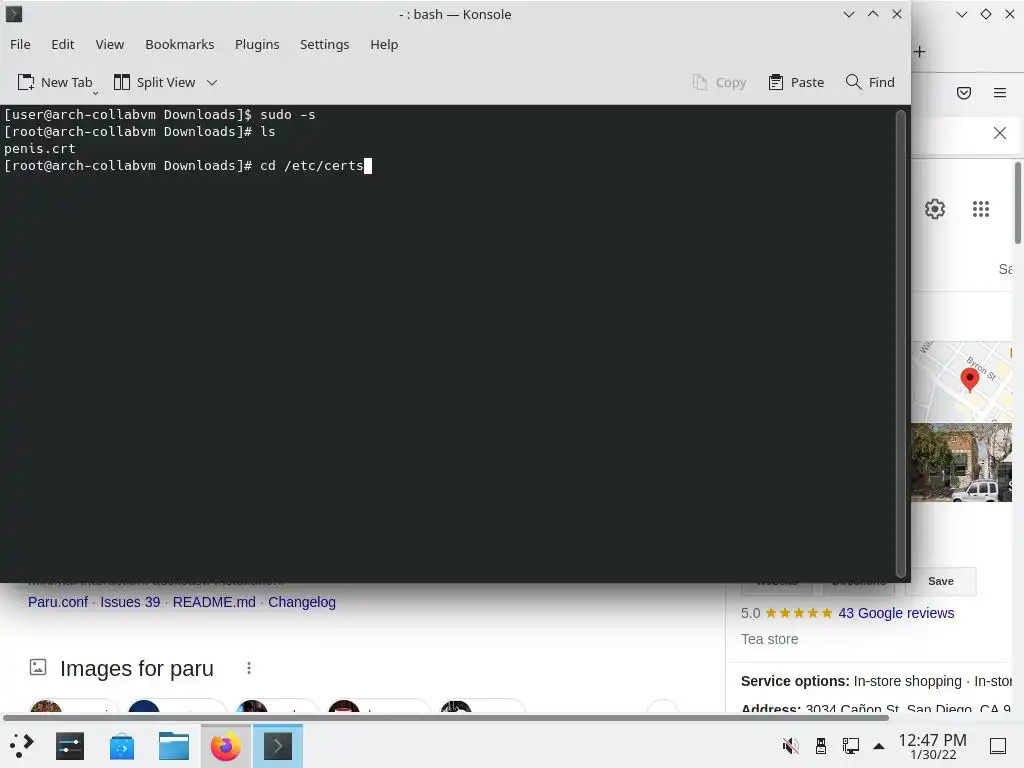Click the muted volume tray icon
This screenshot has width=1024, height=768.
click(791, 746)
